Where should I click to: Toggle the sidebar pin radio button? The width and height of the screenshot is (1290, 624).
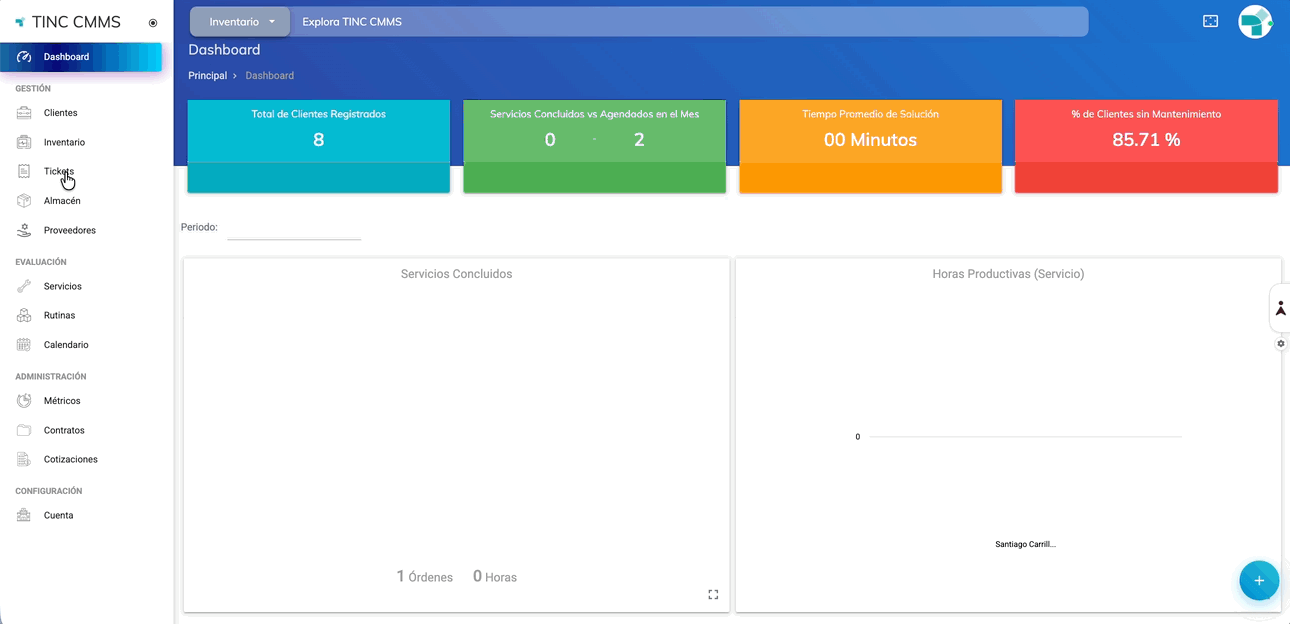pos(153,23)
